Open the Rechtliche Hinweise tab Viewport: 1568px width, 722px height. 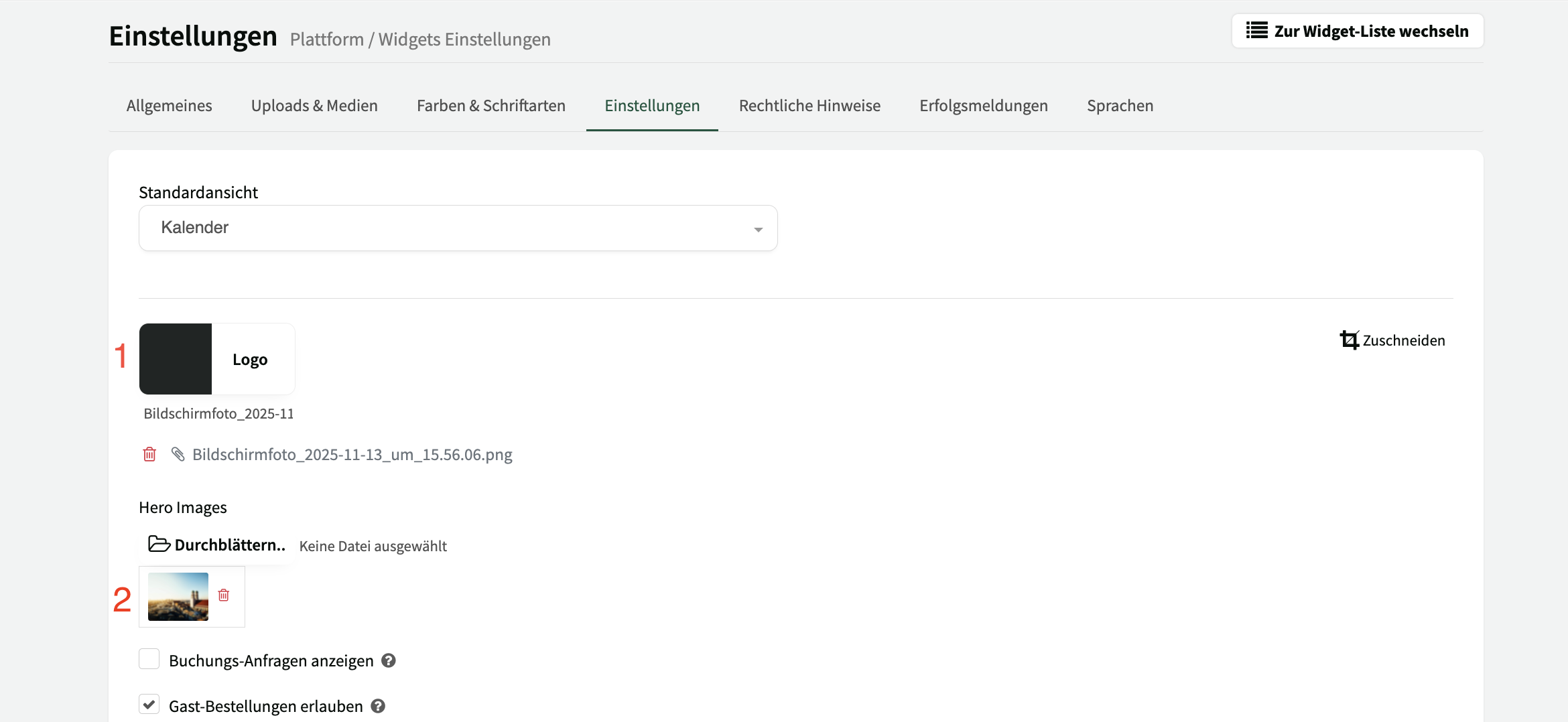click(x=809, y=105)
